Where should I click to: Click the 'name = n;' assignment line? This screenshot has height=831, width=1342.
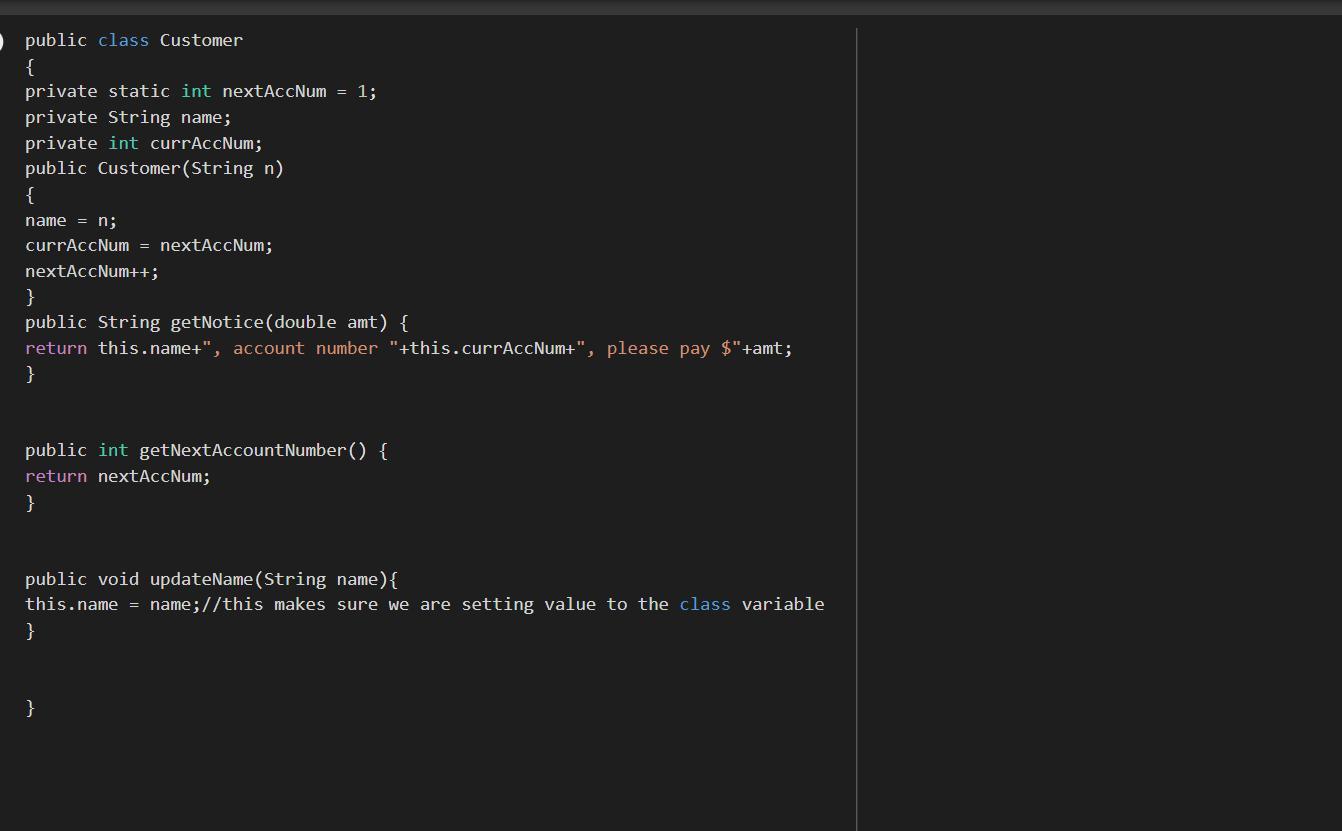[71, 220]
